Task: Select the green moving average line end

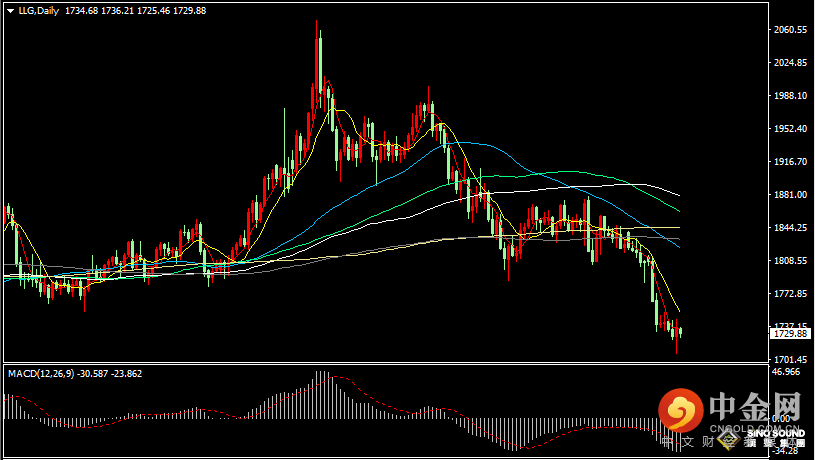Action: tap(678, 211)
